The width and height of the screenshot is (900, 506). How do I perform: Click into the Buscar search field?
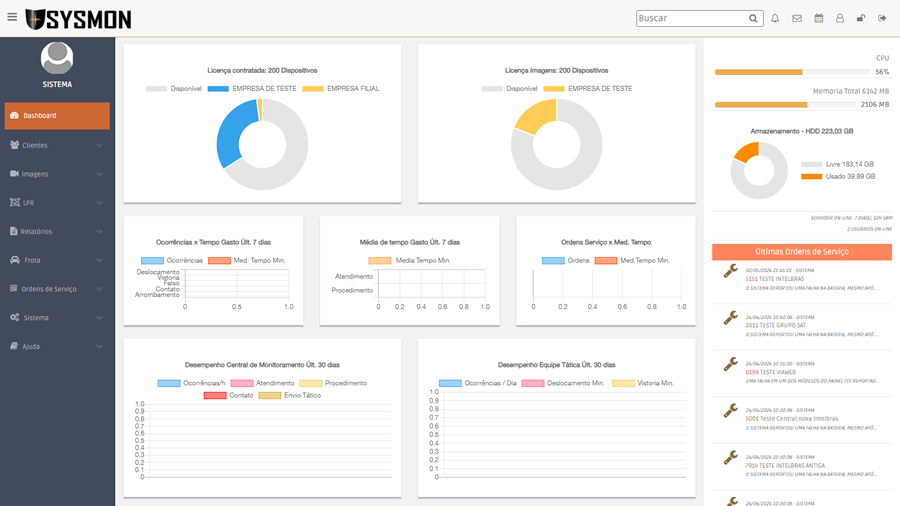pos(690,18)
